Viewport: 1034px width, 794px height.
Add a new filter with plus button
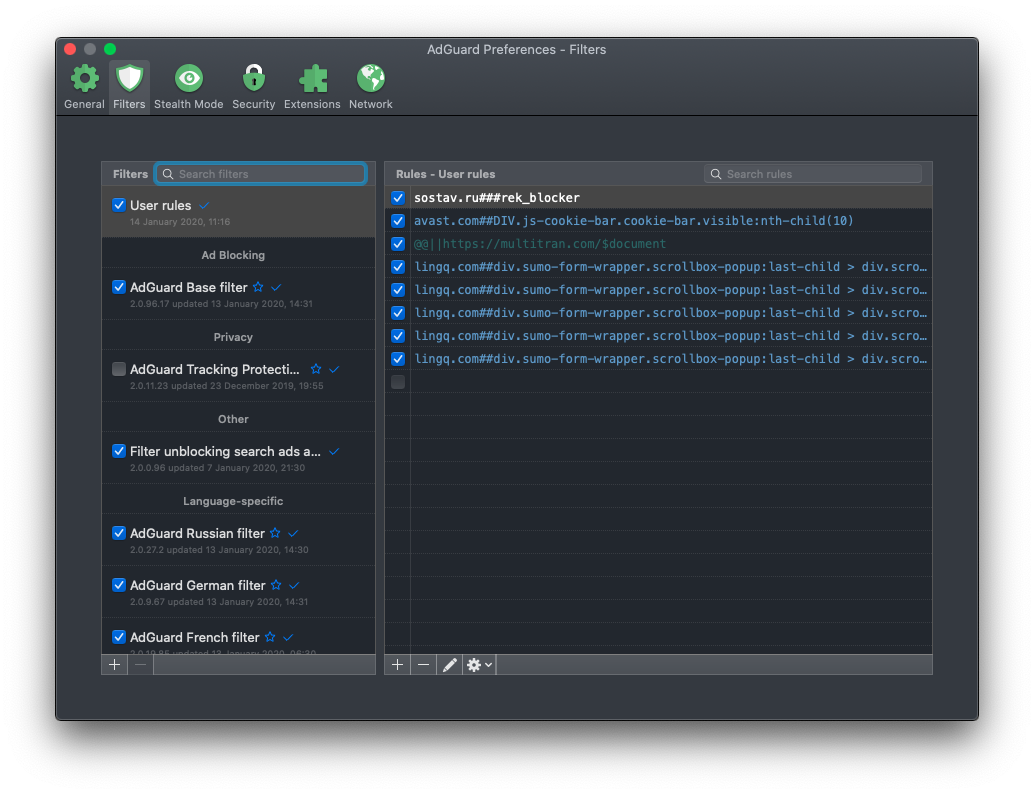(114, 665)
